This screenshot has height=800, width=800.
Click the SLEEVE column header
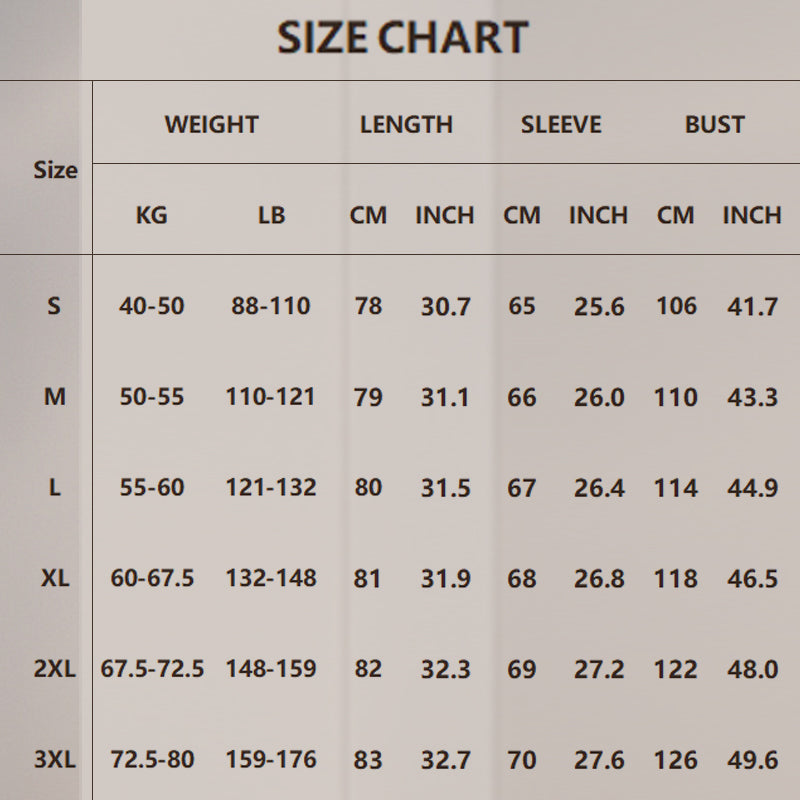tap(561, 125)
